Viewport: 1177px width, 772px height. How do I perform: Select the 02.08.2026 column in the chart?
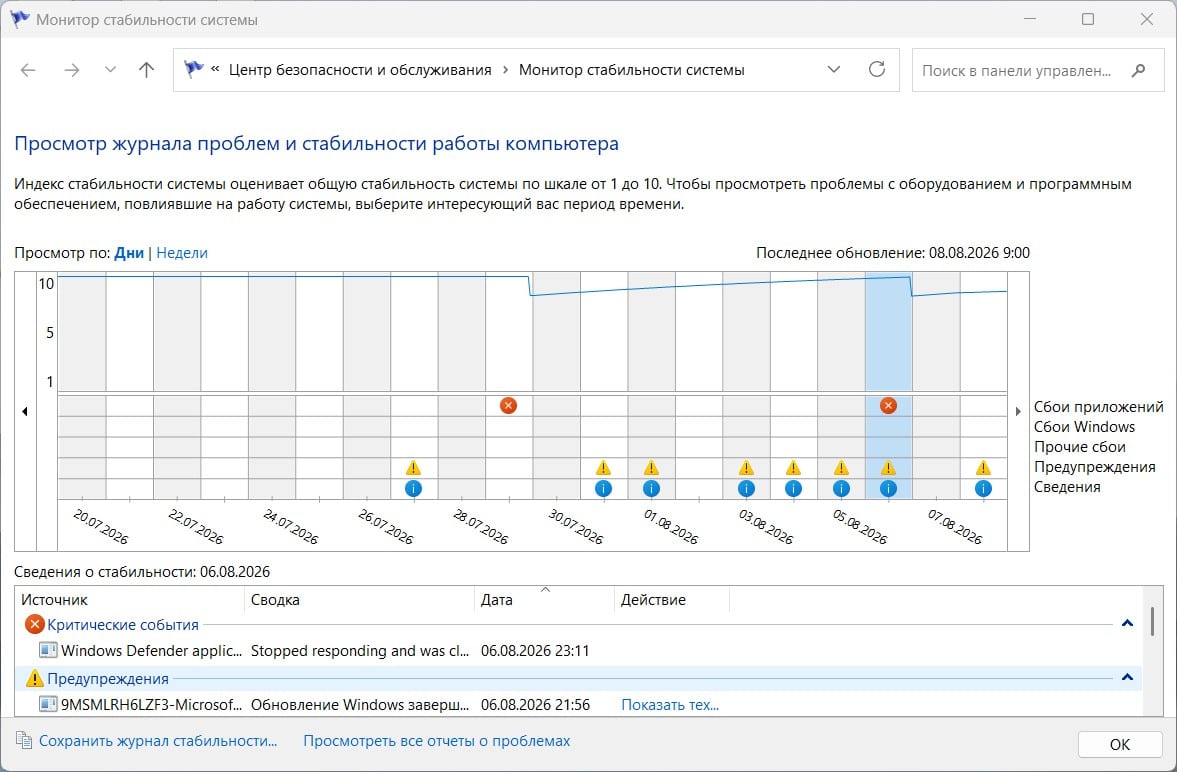[x=699, y=385]
